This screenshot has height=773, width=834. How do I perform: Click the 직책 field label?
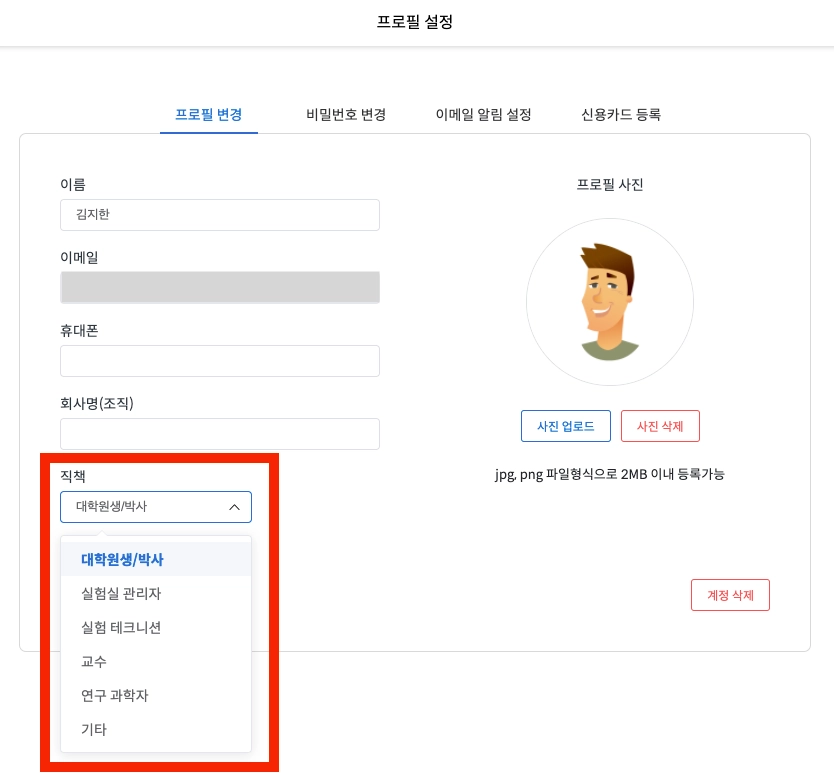coord(73,476)
